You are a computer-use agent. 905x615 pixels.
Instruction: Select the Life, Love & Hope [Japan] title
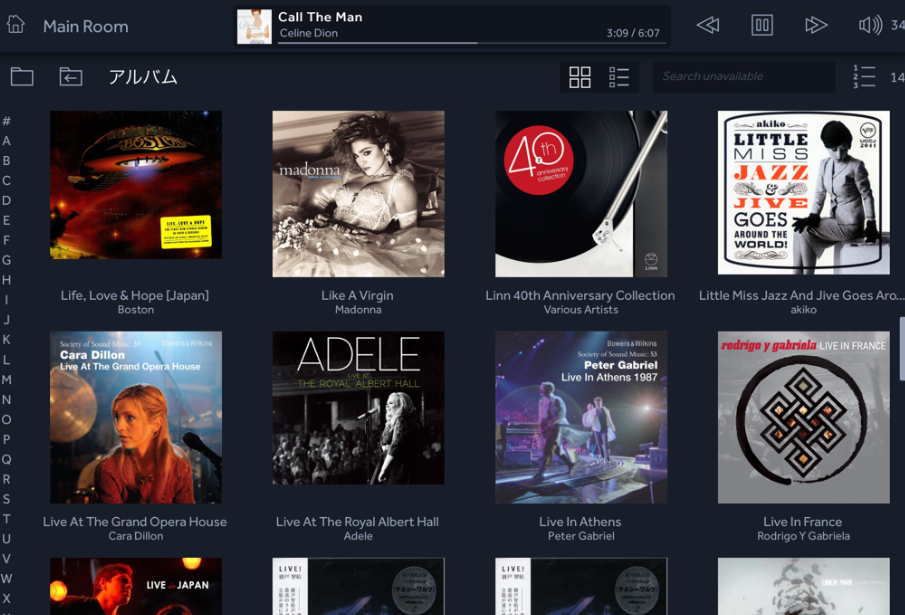point(135,295)
